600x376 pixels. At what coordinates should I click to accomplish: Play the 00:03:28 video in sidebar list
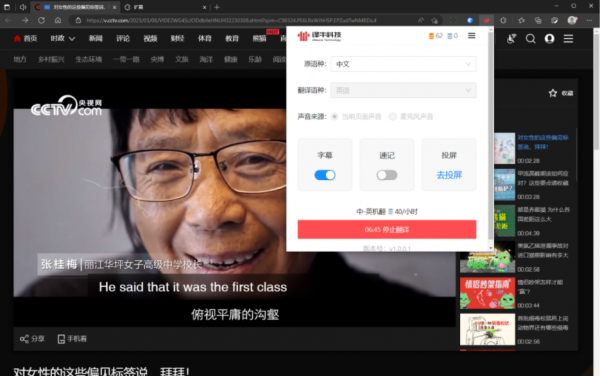[504, 184]
